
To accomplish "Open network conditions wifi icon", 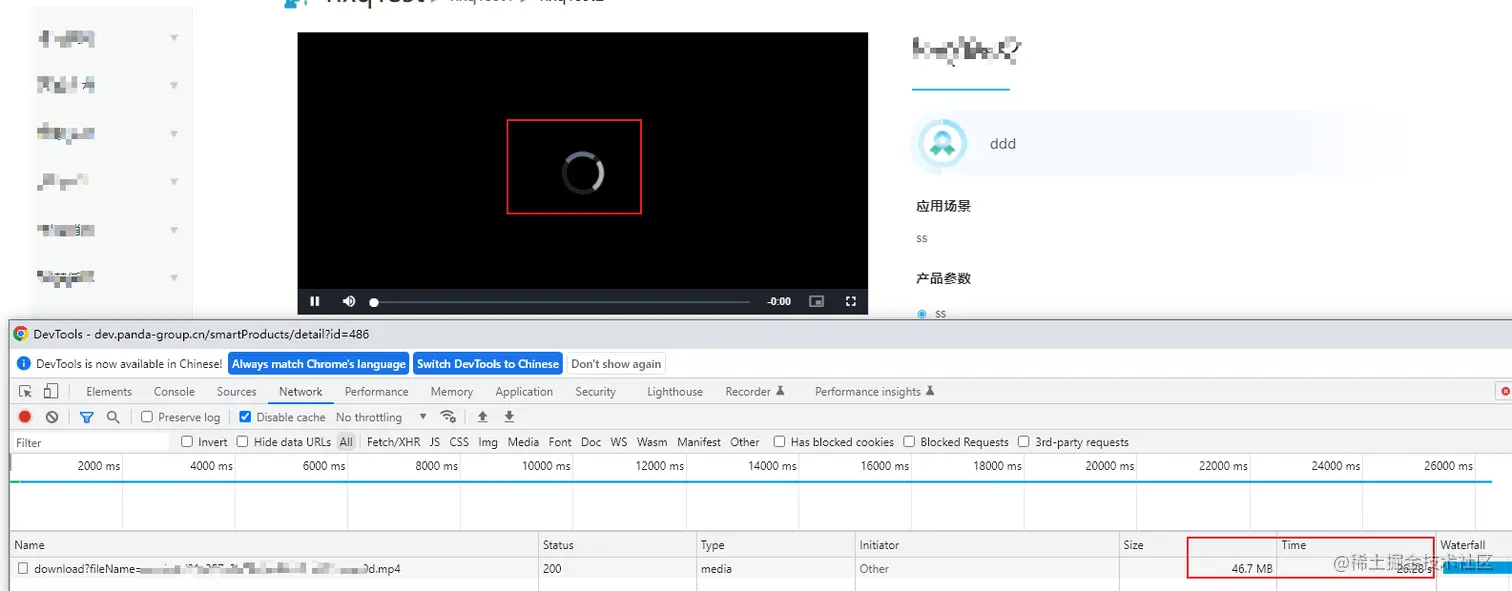I will pyautogui.click(x=448, y=417).
